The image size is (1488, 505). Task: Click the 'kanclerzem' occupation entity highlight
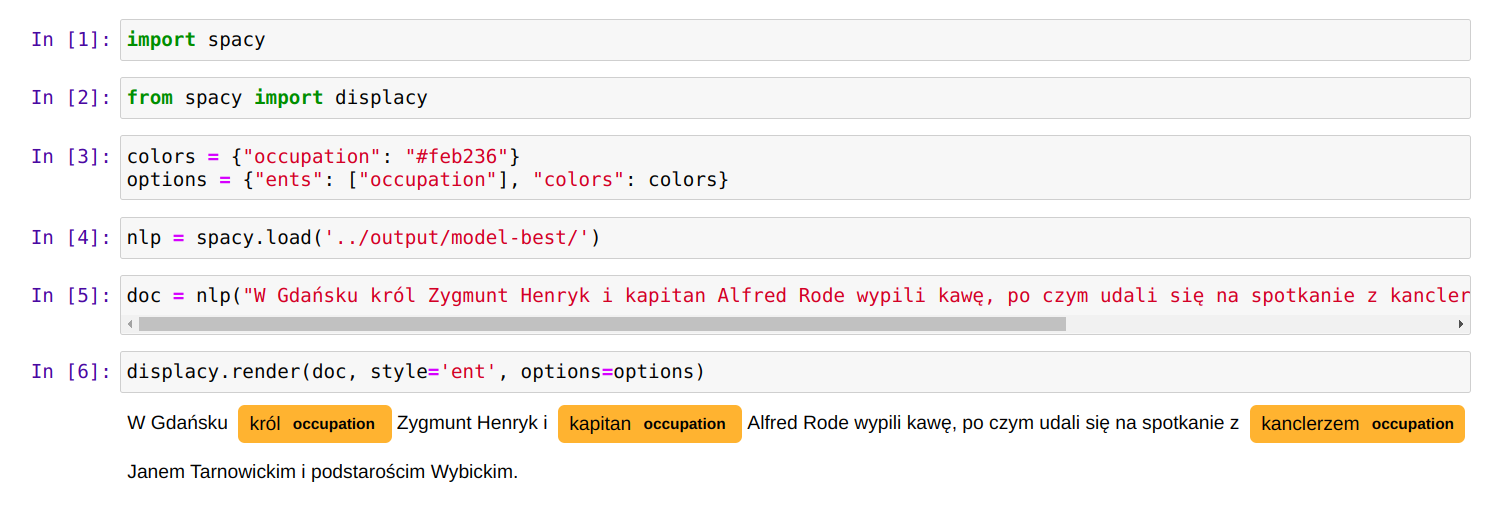1357,424
